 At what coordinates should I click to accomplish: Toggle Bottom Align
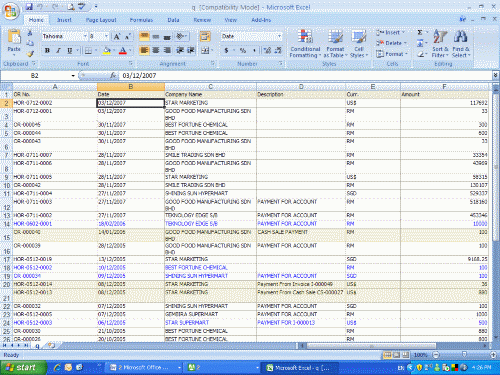click(x=167, y=36)
